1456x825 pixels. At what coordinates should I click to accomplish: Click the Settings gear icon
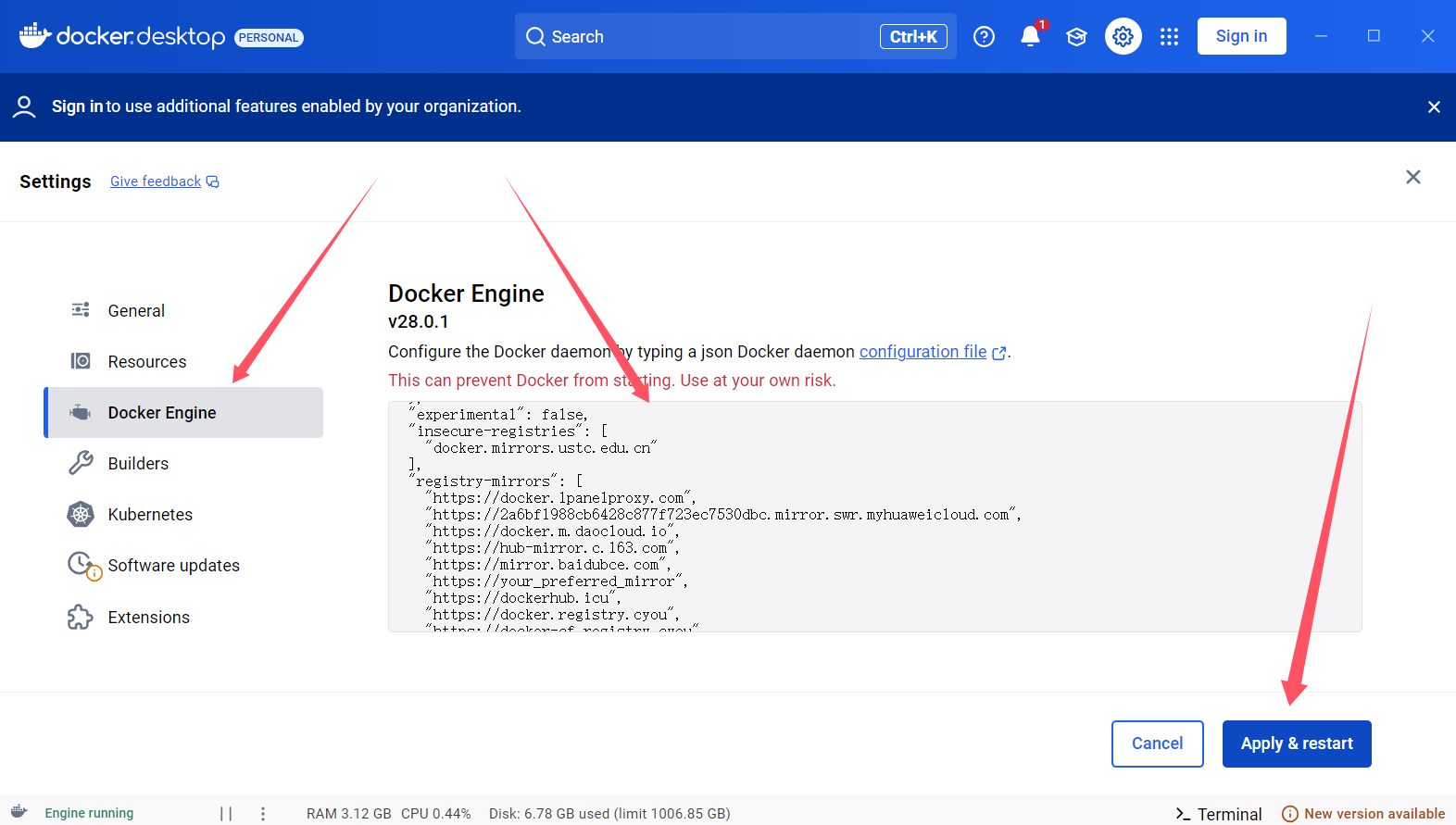click(x=1123, y=37)
